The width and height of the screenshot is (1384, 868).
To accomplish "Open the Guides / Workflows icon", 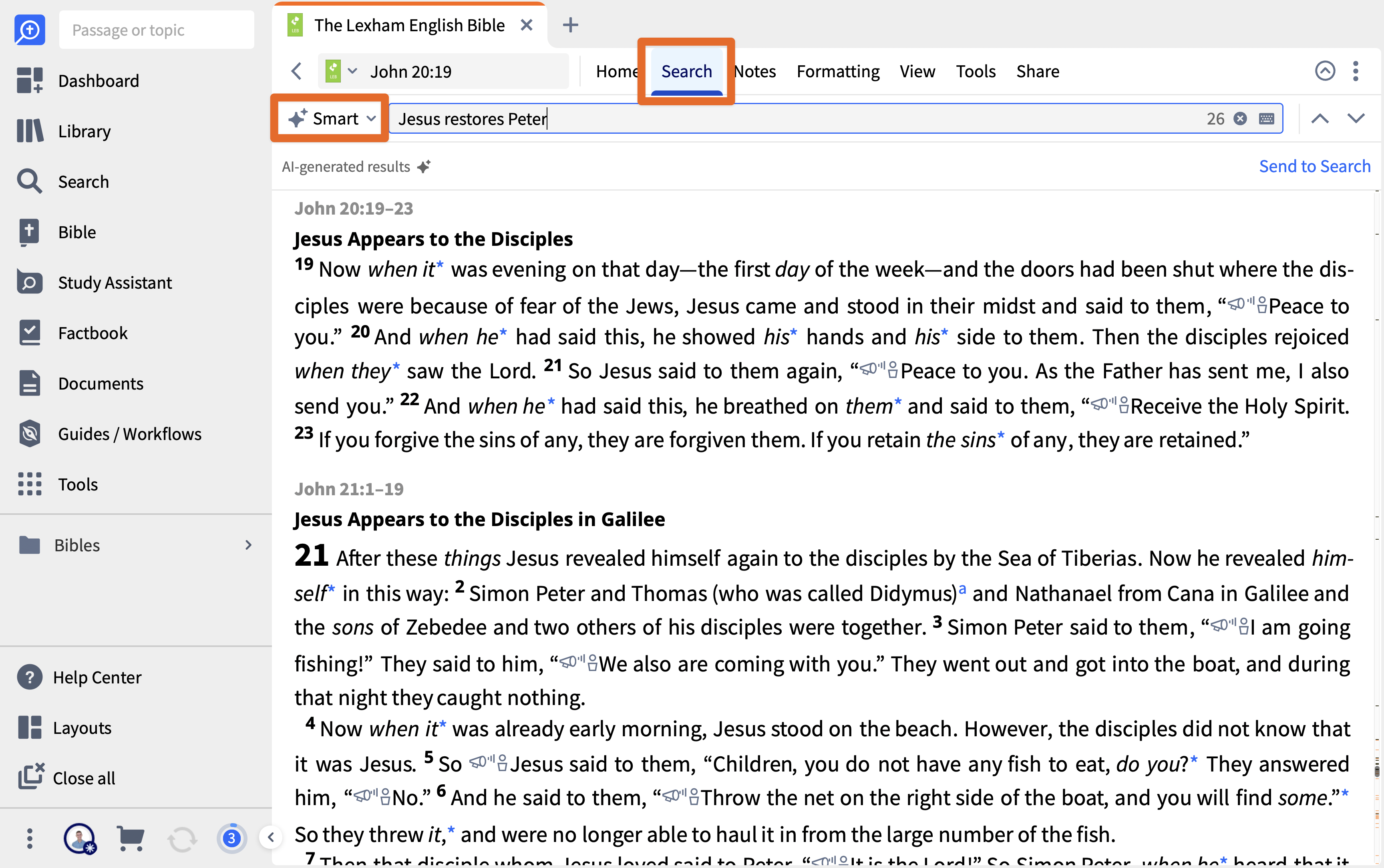I will [x=29, y=434].
